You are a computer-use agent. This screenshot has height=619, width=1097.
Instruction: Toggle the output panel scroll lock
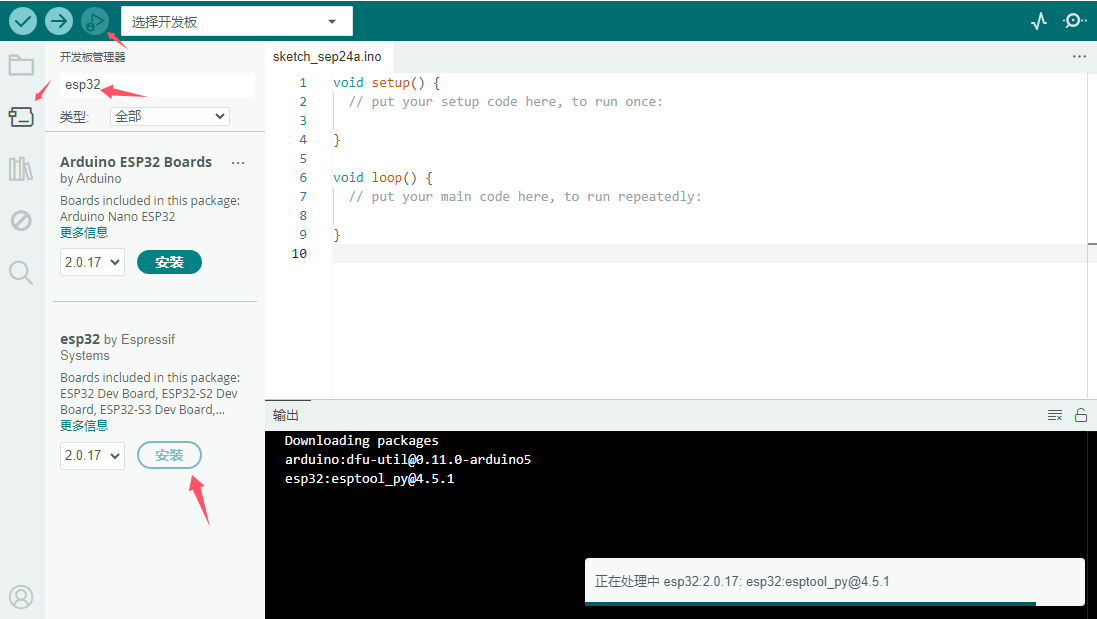(x=1080, y=415)
